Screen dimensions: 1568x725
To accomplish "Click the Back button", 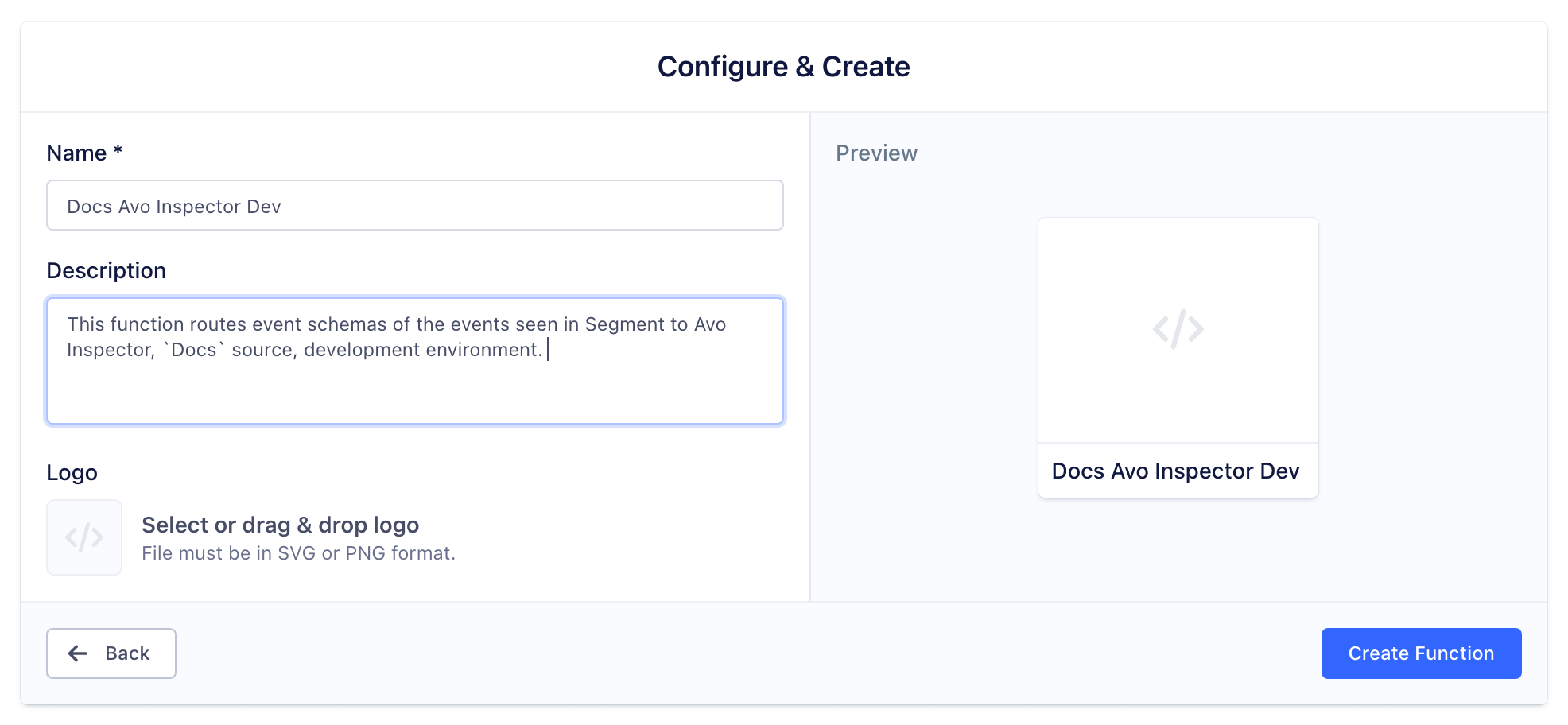I will [x=111, y=653].
